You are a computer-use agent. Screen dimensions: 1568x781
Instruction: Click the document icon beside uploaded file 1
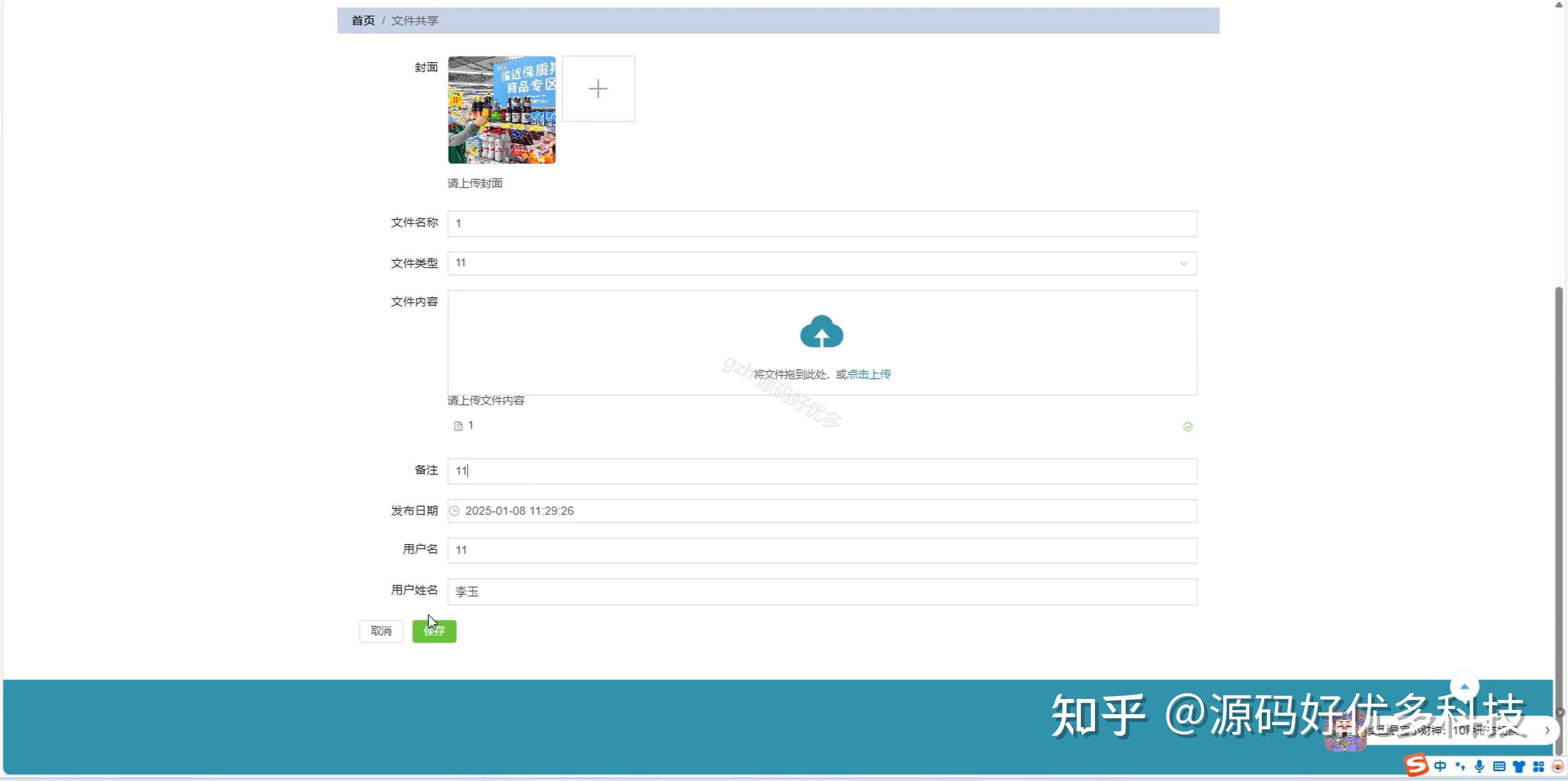(x=458, y=425)
